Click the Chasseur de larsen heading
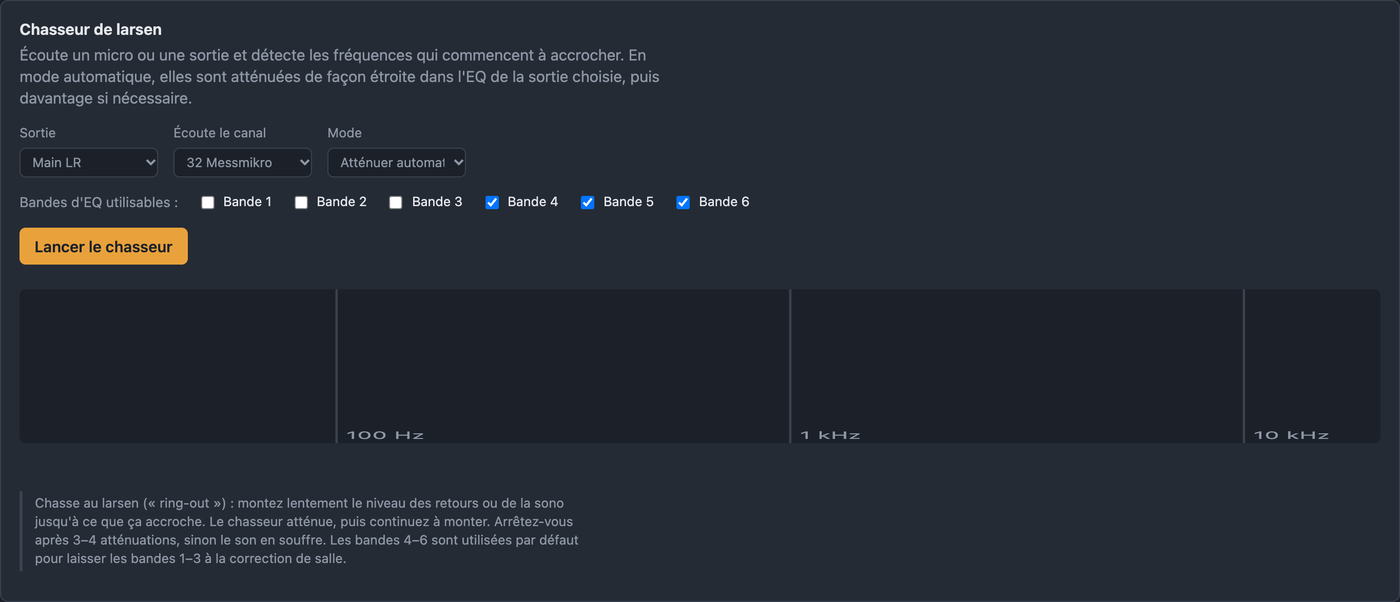The image size is (1400, 602). click(x=91, y=29)
